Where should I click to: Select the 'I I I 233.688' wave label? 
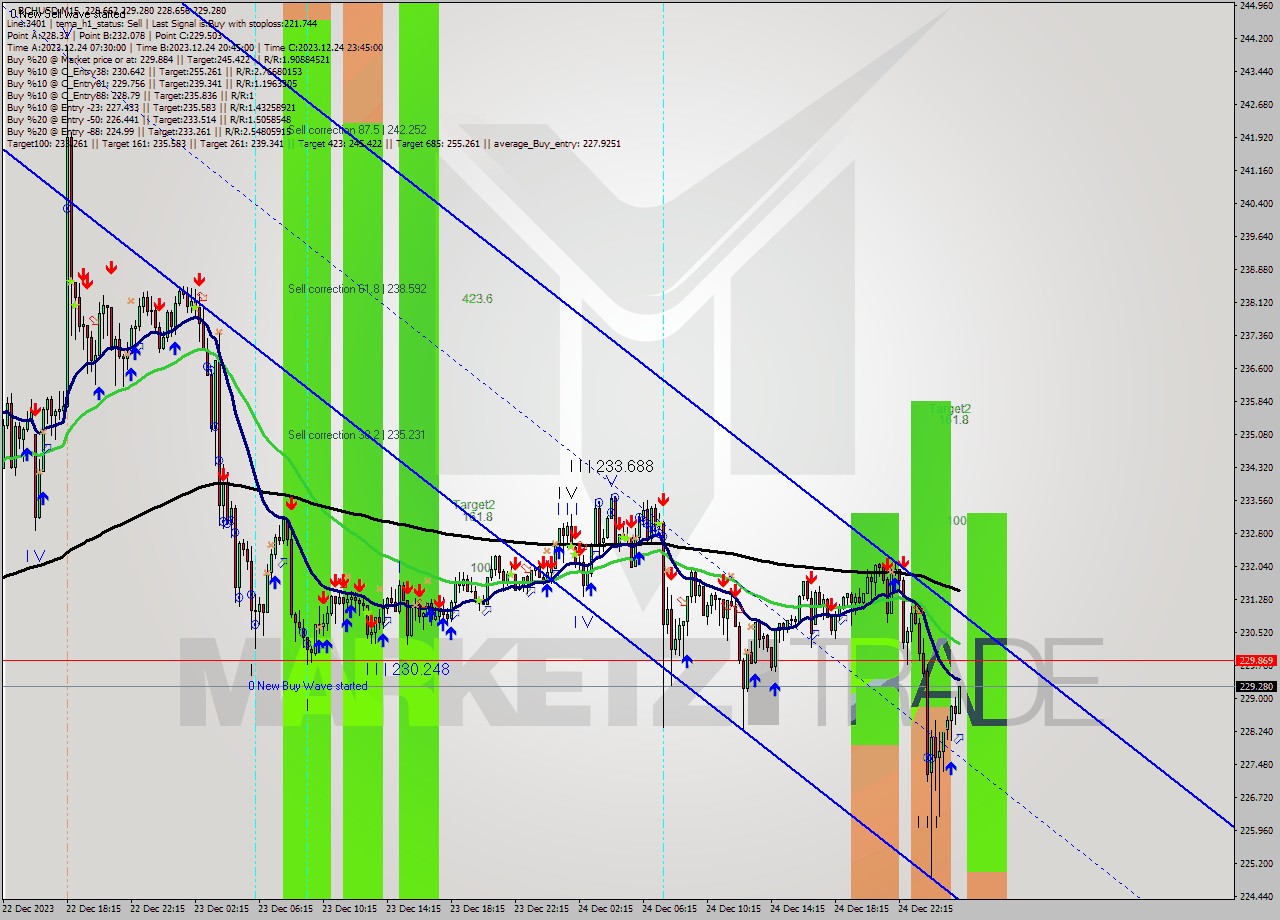(x=612, y=466)
